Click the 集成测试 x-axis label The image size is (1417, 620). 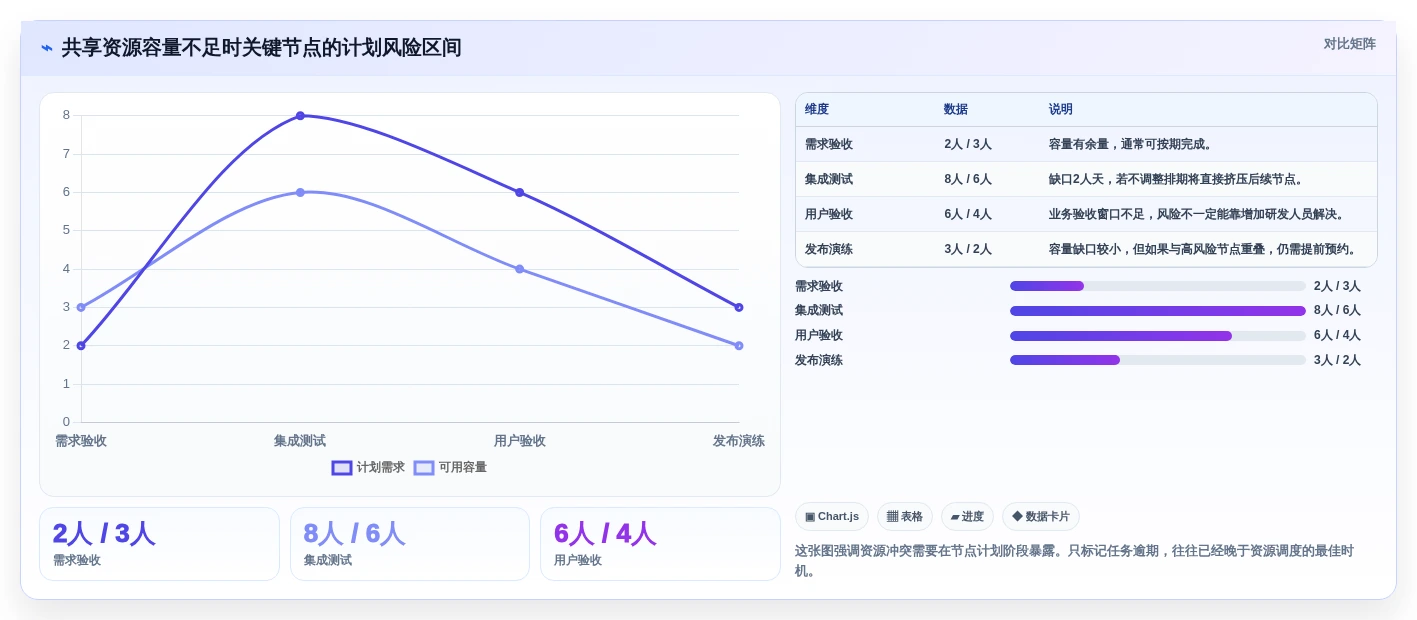pos(300,441)
